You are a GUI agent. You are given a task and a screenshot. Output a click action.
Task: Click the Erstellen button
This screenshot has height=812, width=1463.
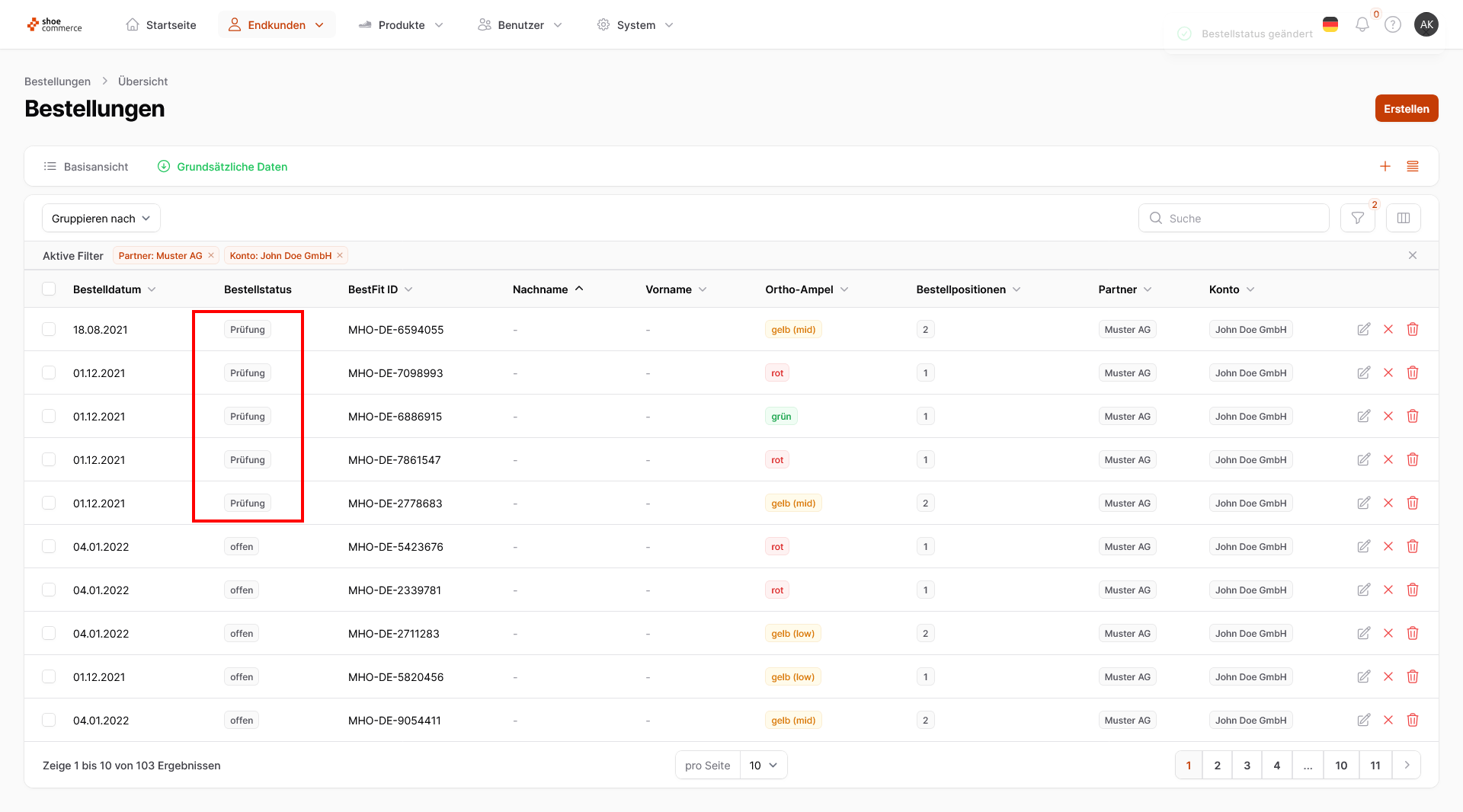pos(1406,109)
